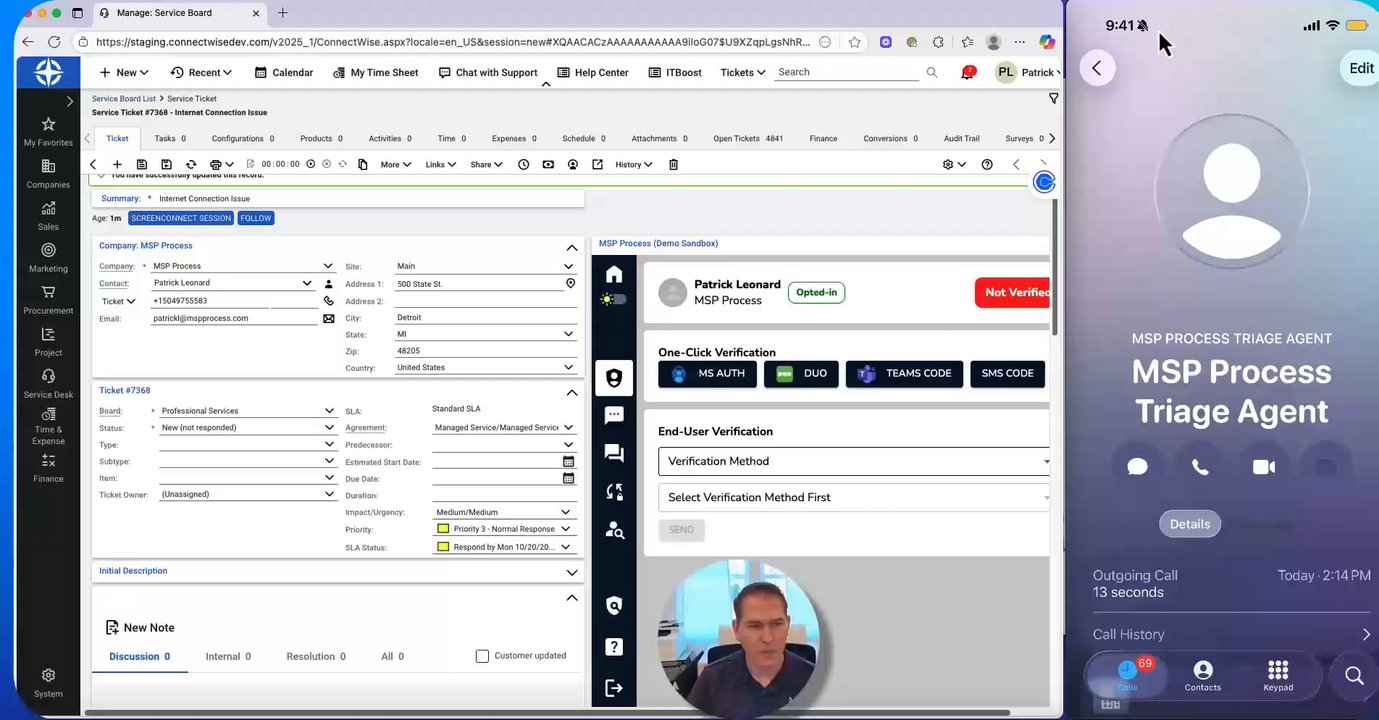Click the user search icon in MSP sidebar
Image resolution: width=1379 pixels, height=720 pixels.
tap(614, 530)
